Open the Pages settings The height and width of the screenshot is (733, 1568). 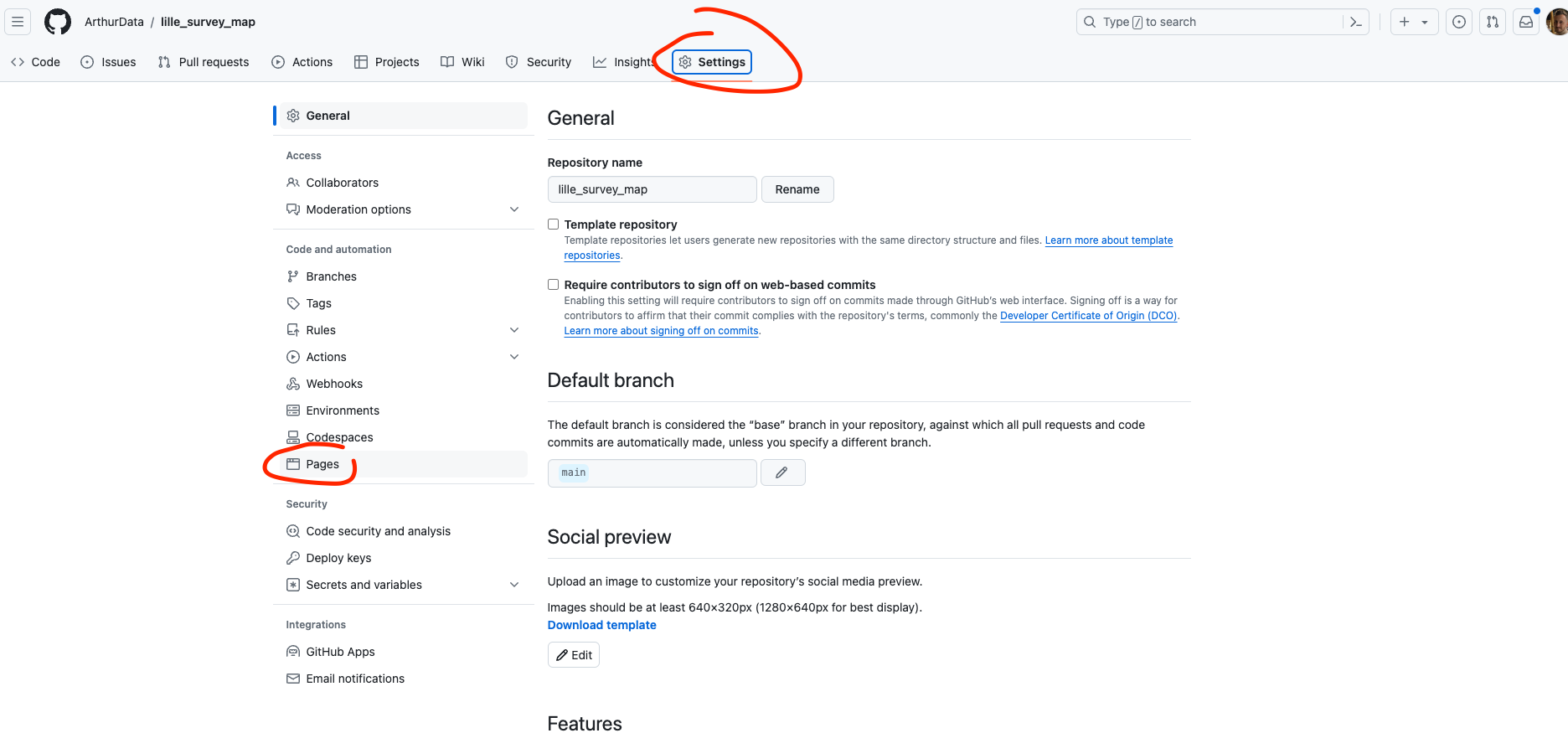click(x=403, y=464)
